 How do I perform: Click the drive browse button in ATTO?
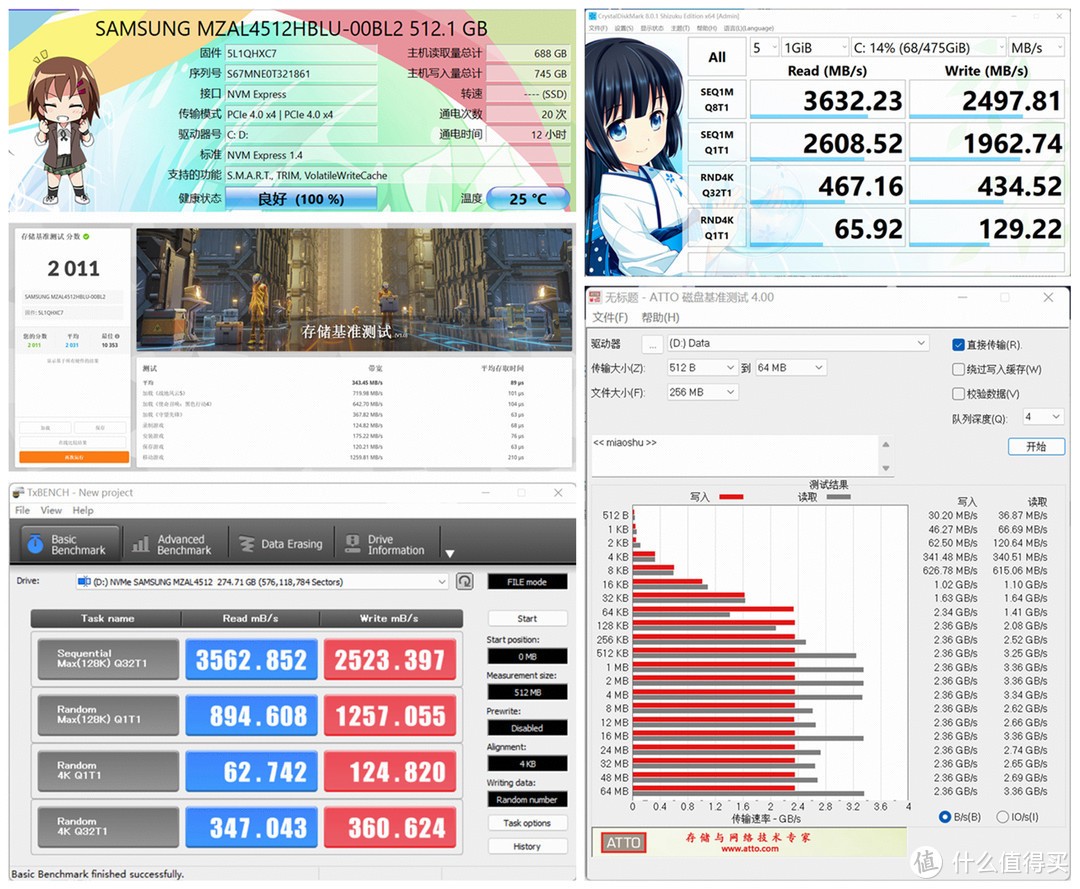point(654,343)
